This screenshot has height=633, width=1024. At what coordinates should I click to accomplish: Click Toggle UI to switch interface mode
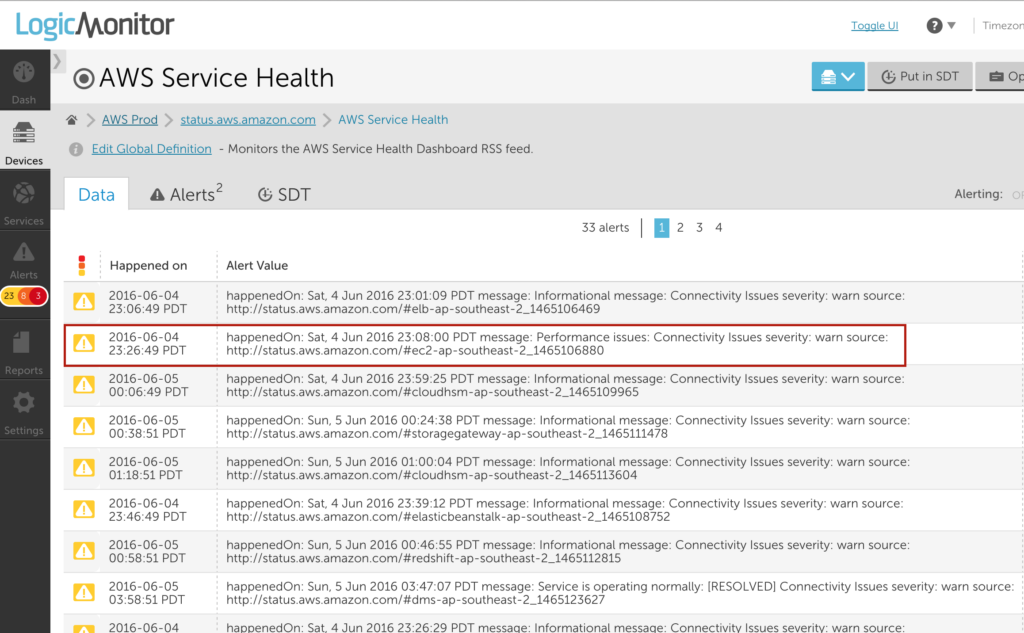pyautogui.click(x=874, y=25)
